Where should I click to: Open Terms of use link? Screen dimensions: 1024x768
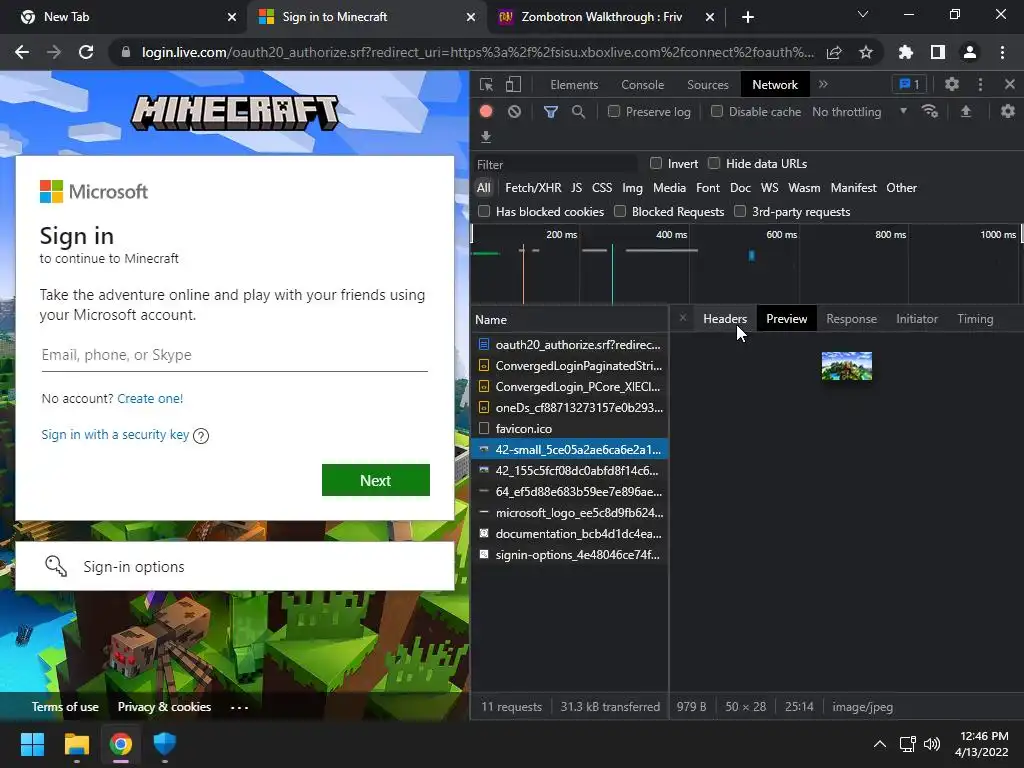coord(65,707)
